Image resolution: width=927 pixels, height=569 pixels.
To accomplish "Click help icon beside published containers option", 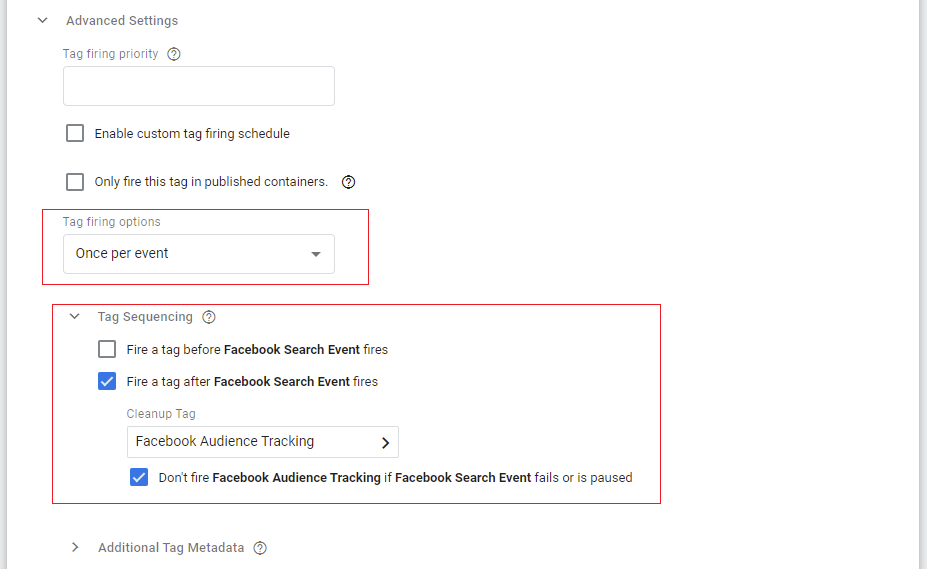I will pyautogui.click(x=349, y=182).
